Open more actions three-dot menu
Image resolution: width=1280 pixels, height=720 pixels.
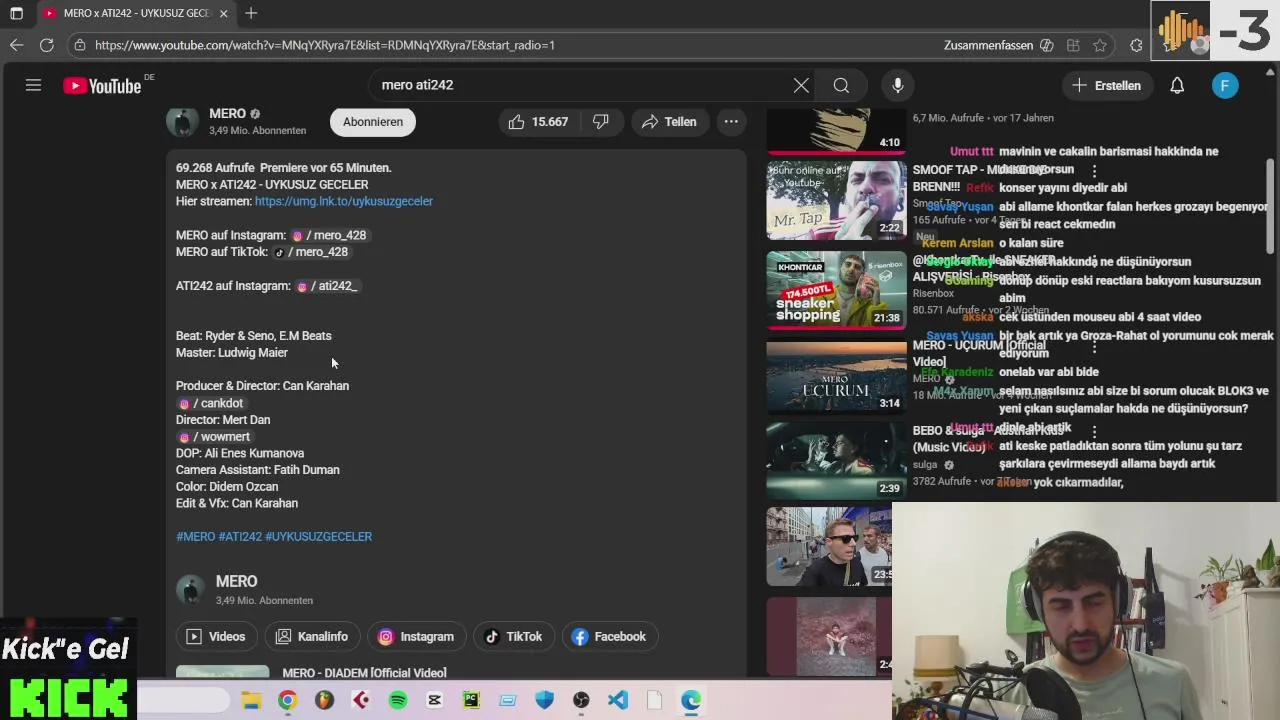(x=731, y=122)
